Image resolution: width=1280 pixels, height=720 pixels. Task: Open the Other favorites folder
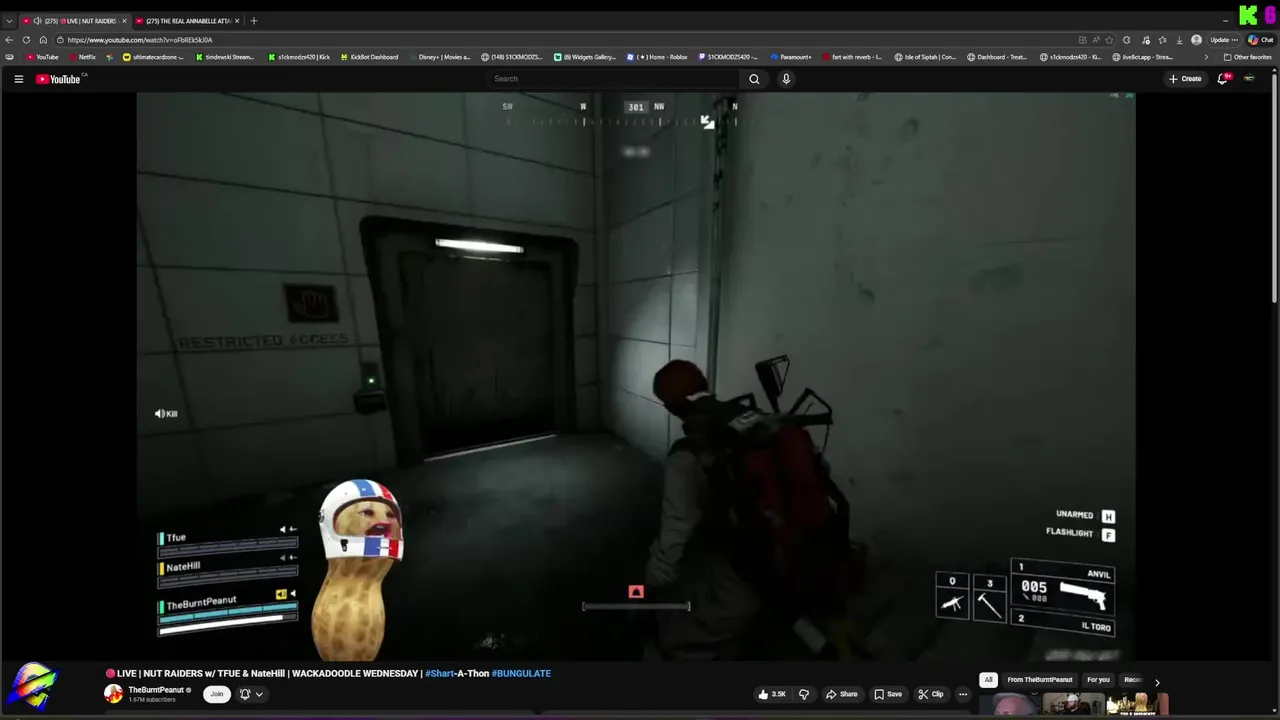1248,57
